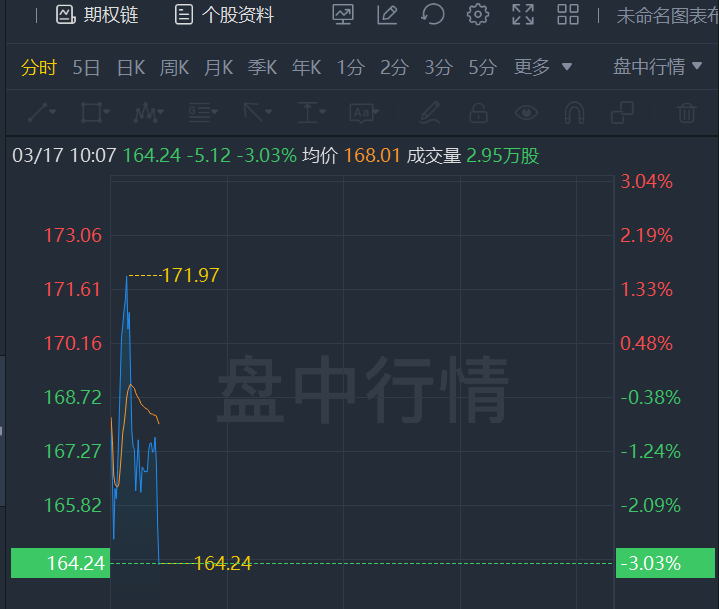Click the chart display monitor icon

coord(343,14)
